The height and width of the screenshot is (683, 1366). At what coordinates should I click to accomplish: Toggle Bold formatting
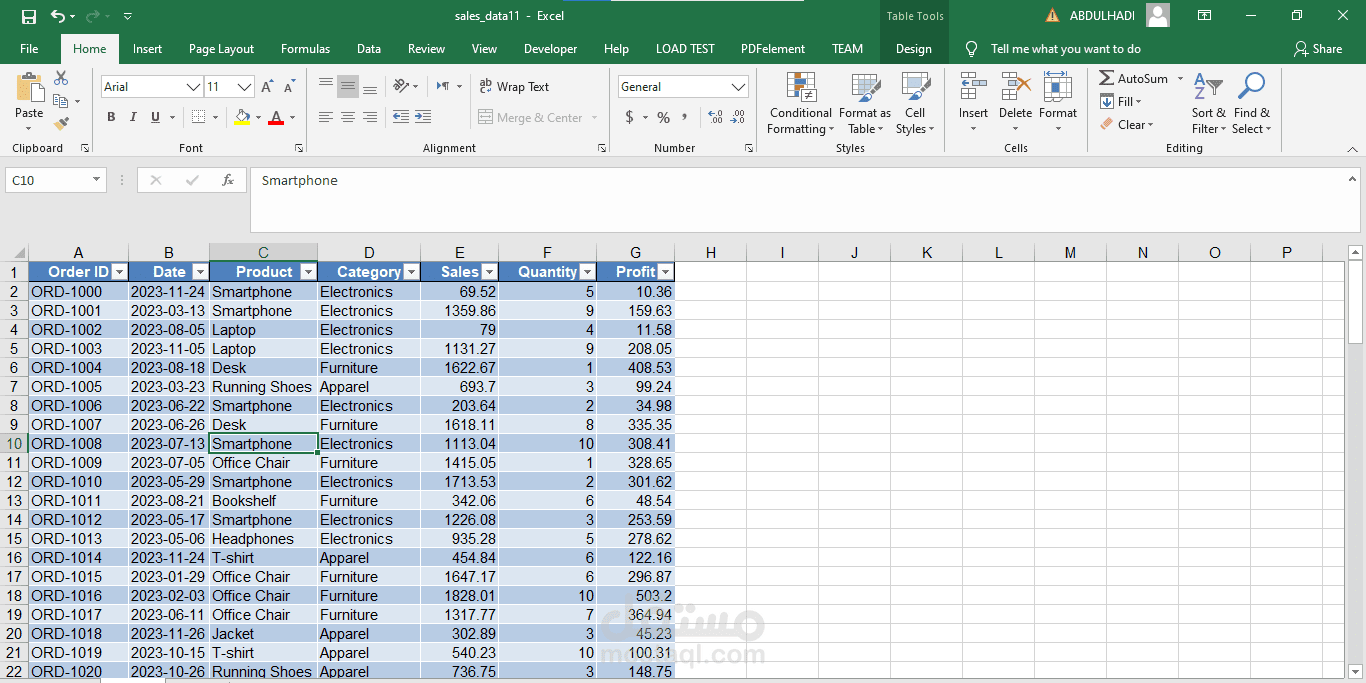111,117
